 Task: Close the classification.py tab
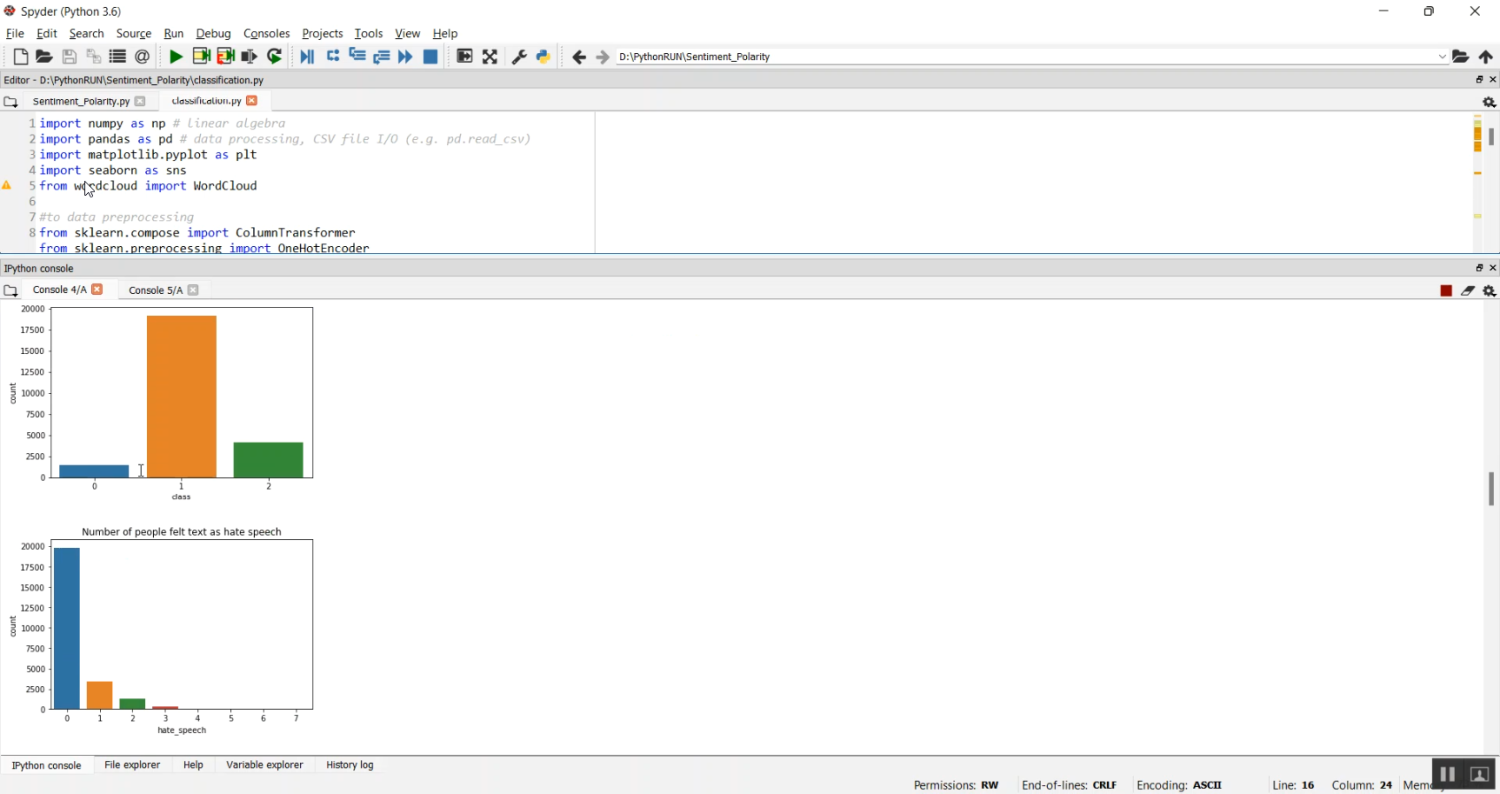pyautogui.click(x=252, y=101)
